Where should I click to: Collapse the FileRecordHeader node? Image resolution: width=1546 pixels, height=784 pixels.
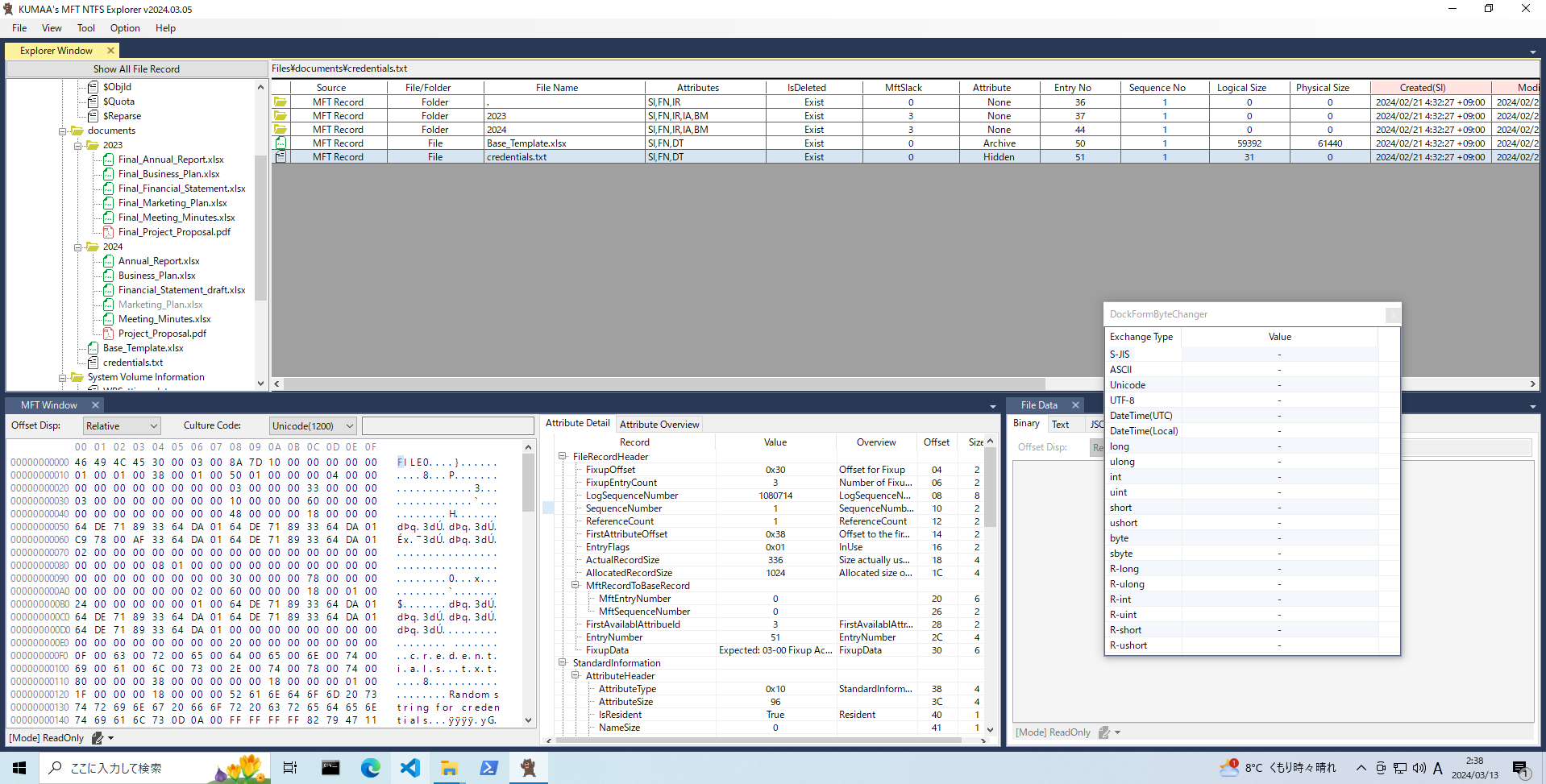click(x=563, y=457)
